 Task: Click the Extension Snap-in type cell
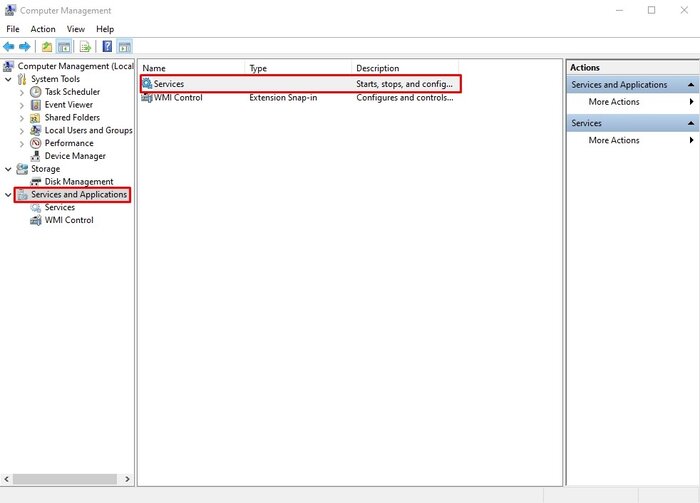pos(283,98)
